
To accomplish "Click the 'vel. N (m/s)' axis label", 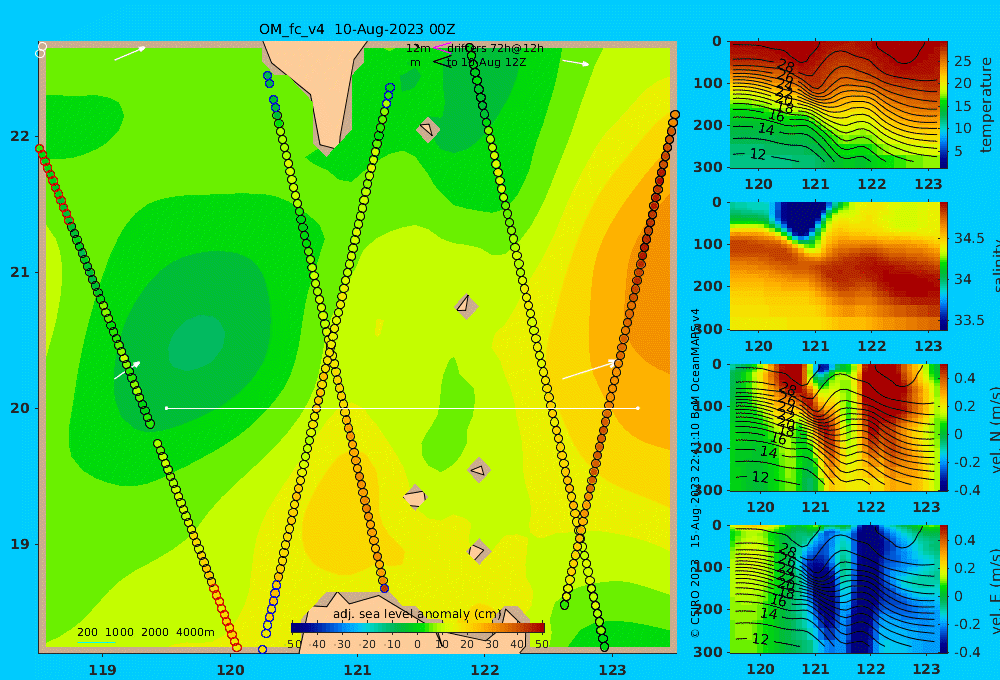I will pos(995,429).
